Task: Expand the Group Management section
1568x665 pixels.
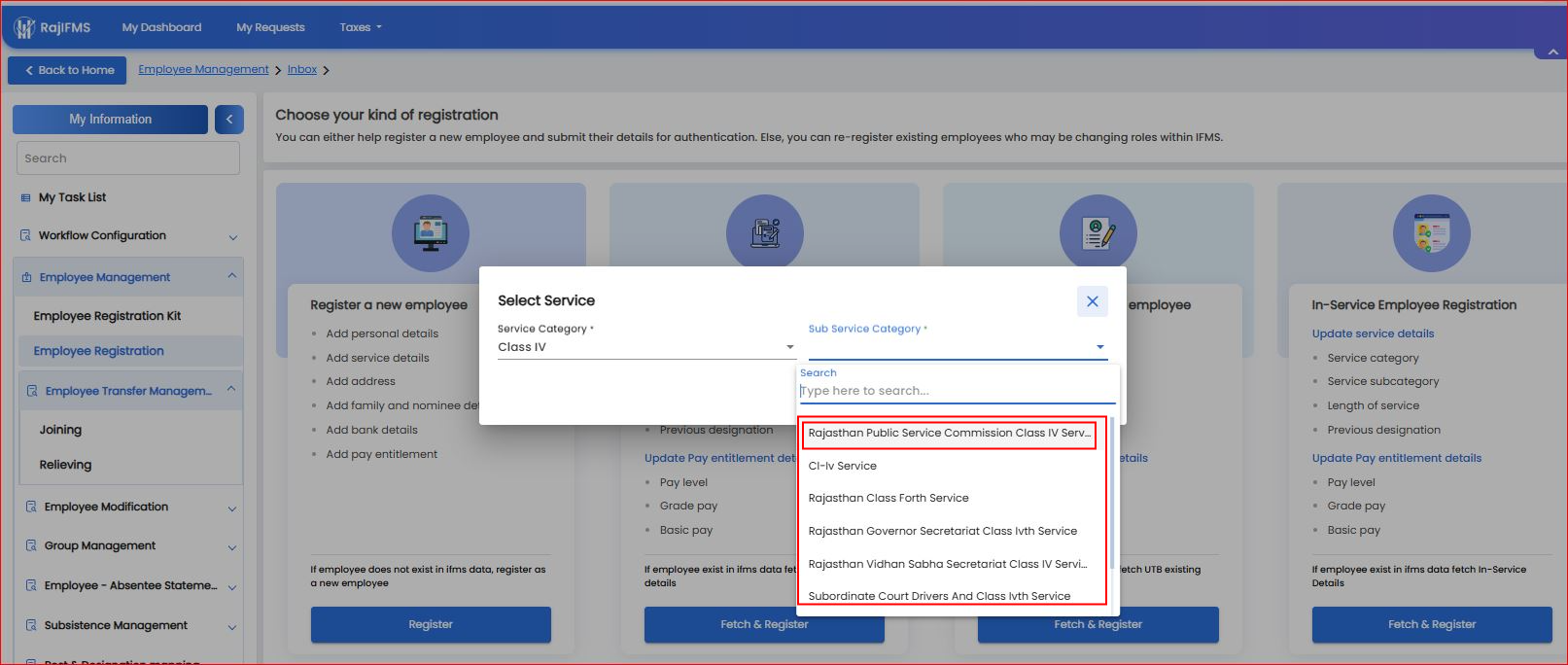Action: tap(232, 547)
